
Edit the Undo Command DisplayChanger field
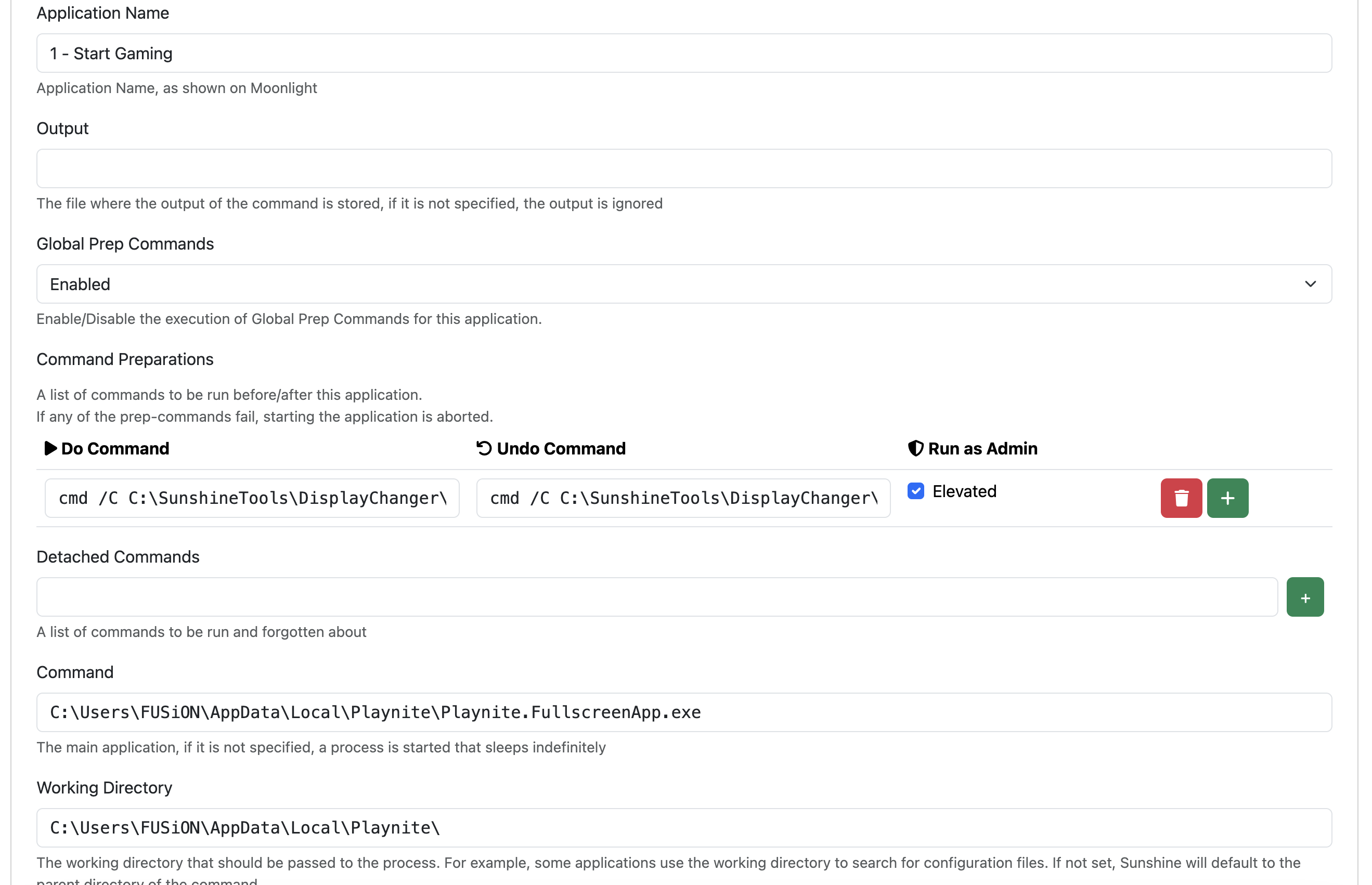click(x=683, y=498)
